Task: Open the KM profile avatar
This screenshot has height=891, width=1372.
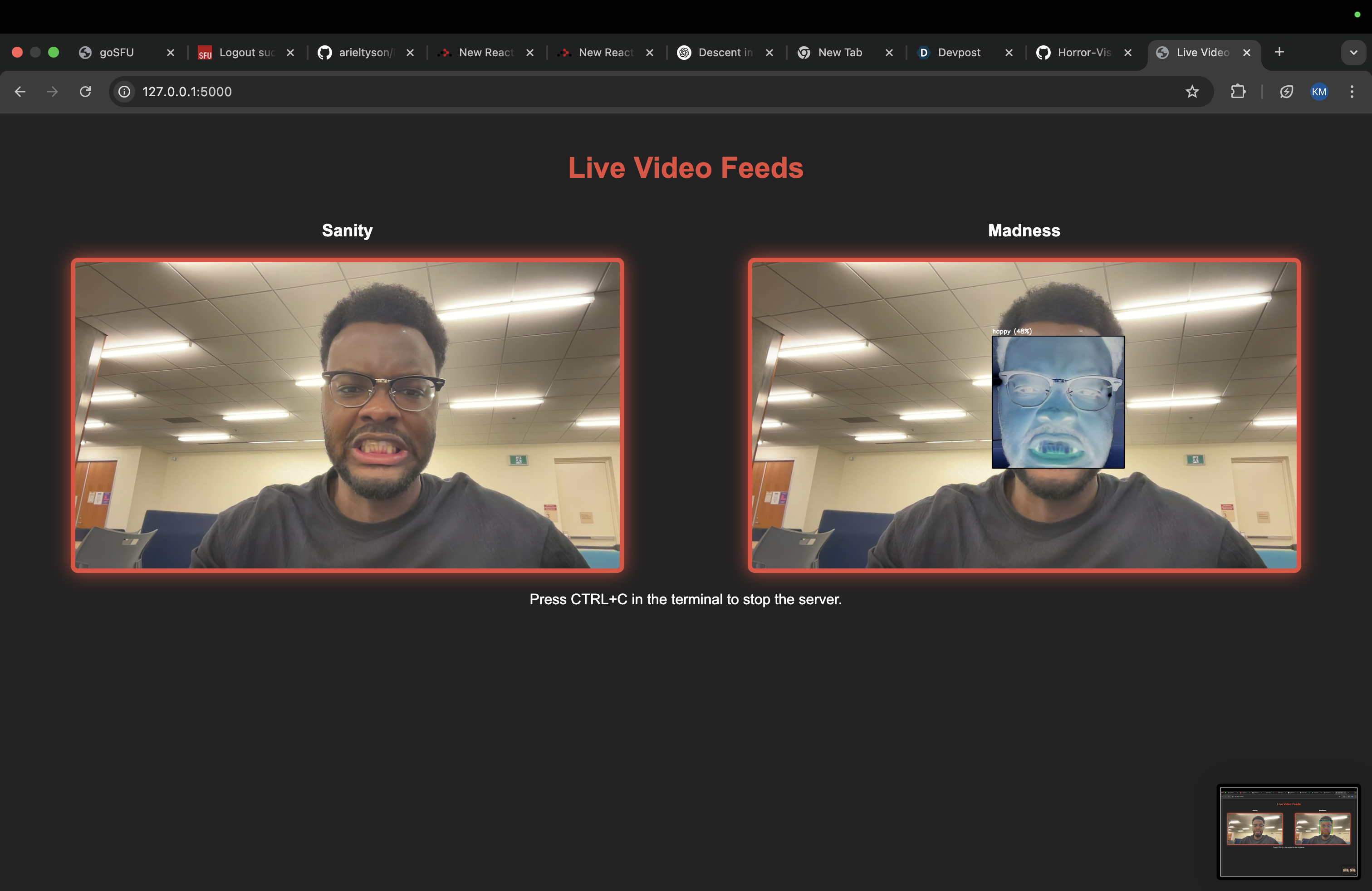Action: coord(1319,92)
